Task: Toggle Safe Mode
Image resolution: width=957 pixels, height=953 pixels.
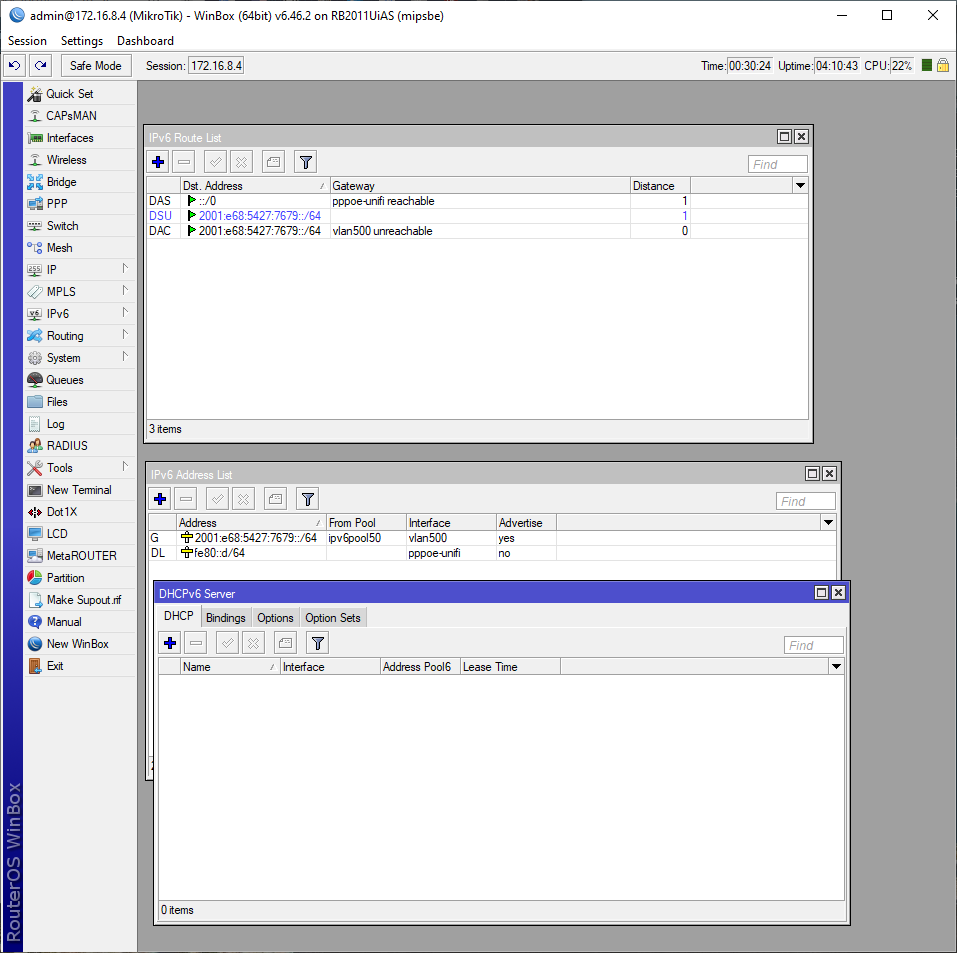Action: [x=96, y=65]
